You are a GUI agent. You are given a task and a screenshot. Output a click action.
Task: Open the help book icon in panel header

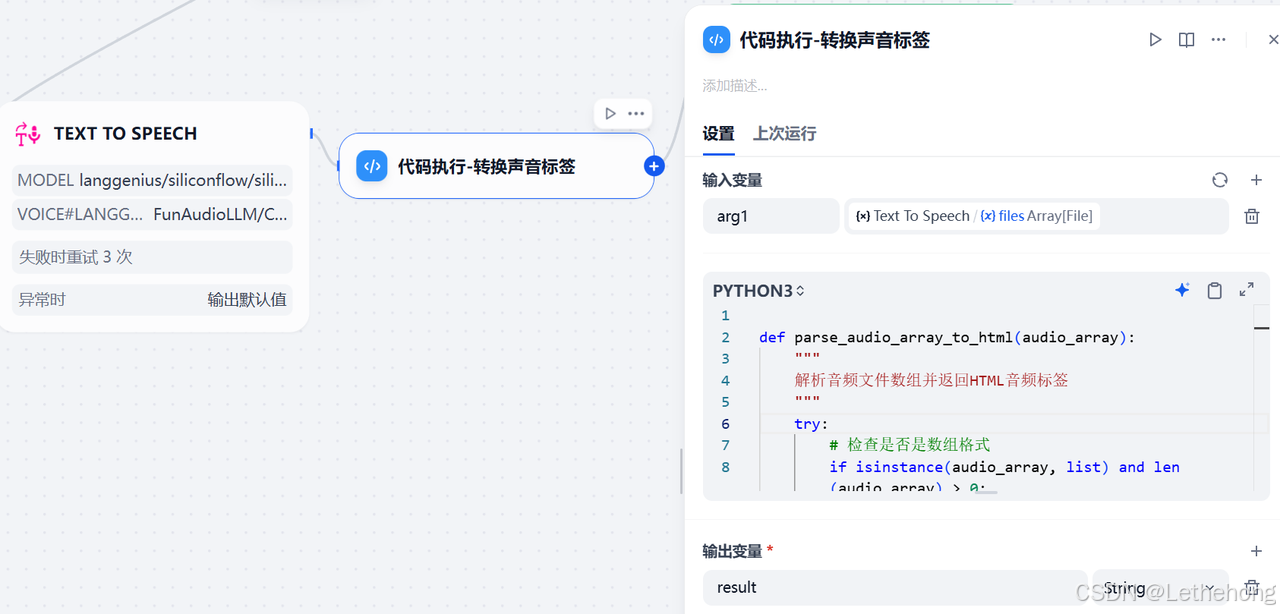[1186, 40]
